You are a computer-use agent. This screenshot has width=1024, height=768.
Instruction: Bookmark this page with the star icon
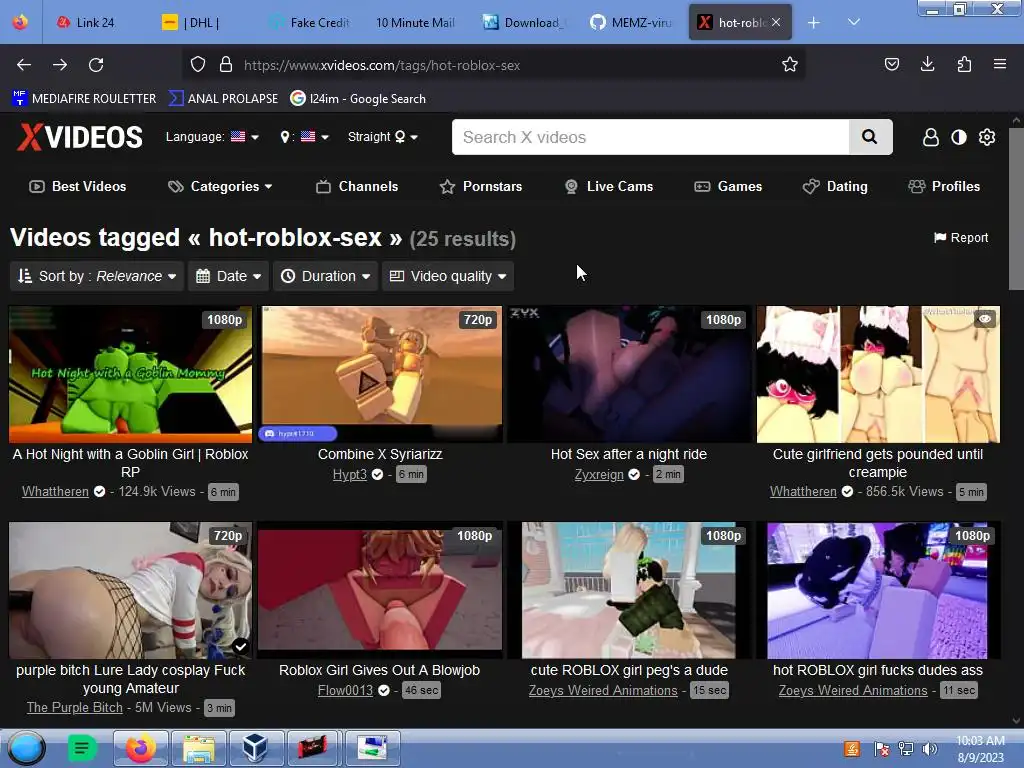point(790,64)
